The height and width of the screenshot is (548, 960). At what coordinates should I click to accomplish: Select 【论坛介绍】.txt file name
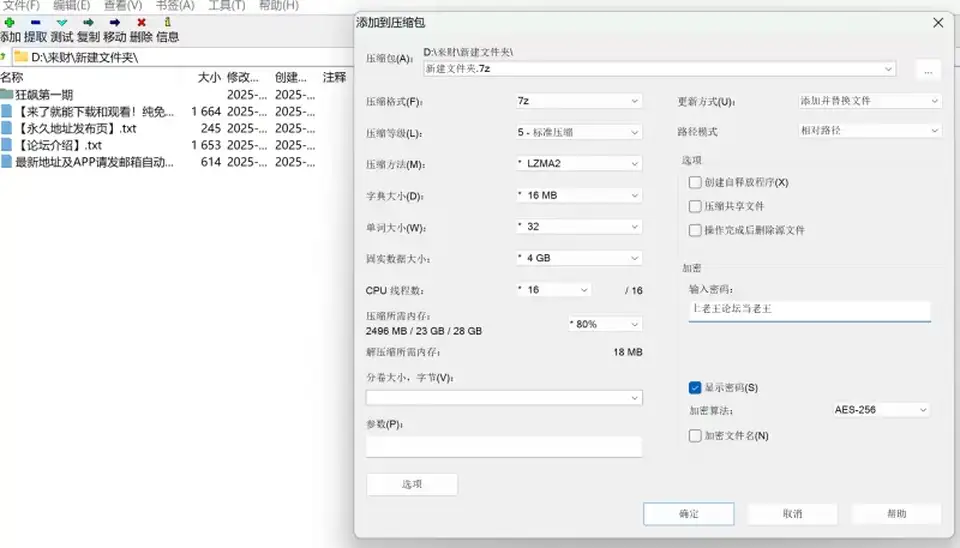click(x=59, y=145)
